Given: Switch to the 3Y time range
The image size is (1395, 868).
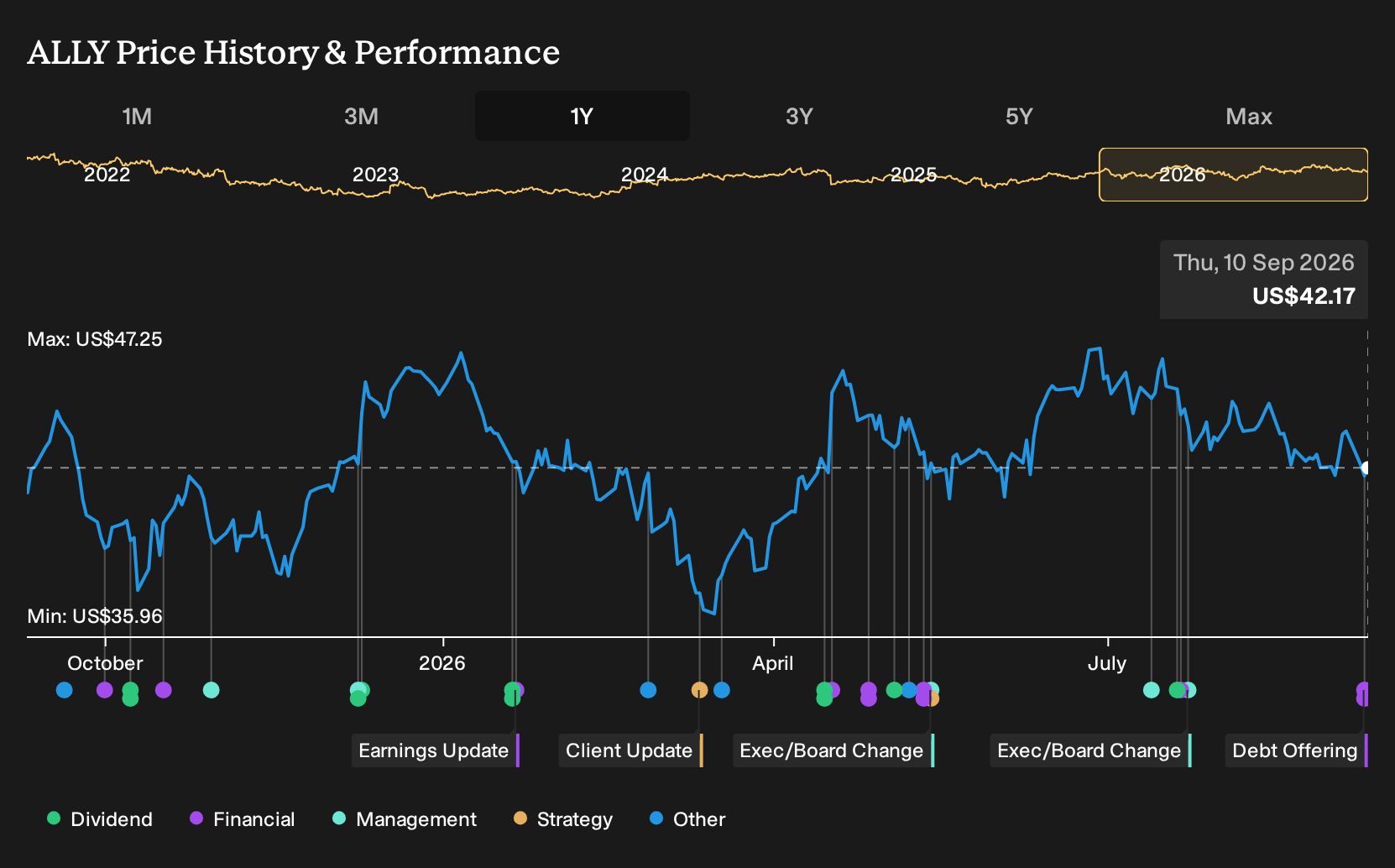Looking at the screenshot, I should point(799,116).
